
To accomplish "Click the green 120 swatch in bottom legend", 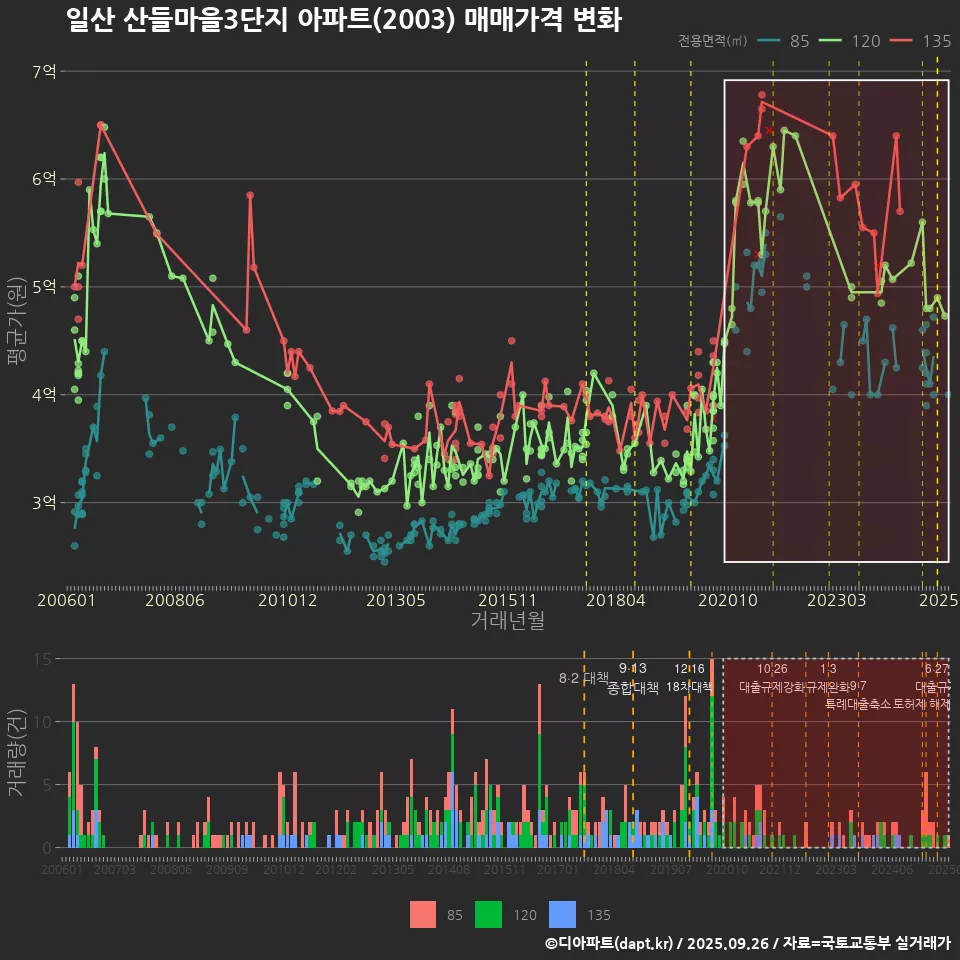I will click(x=488, y=914).
